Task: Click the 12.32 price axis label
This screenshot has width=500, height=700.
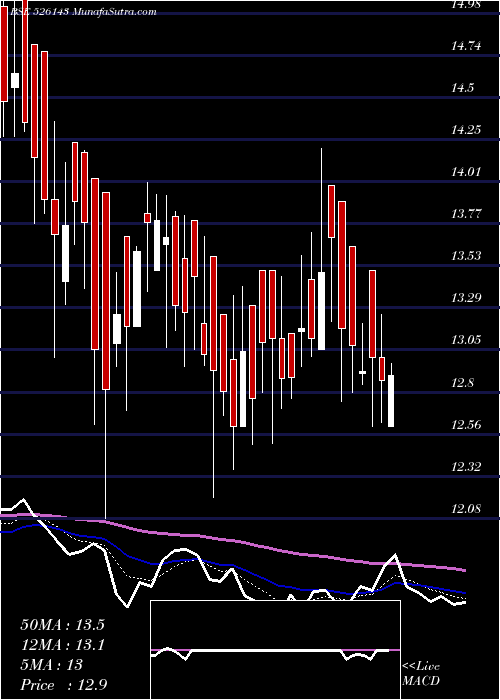Action: [x=467, y=467]
